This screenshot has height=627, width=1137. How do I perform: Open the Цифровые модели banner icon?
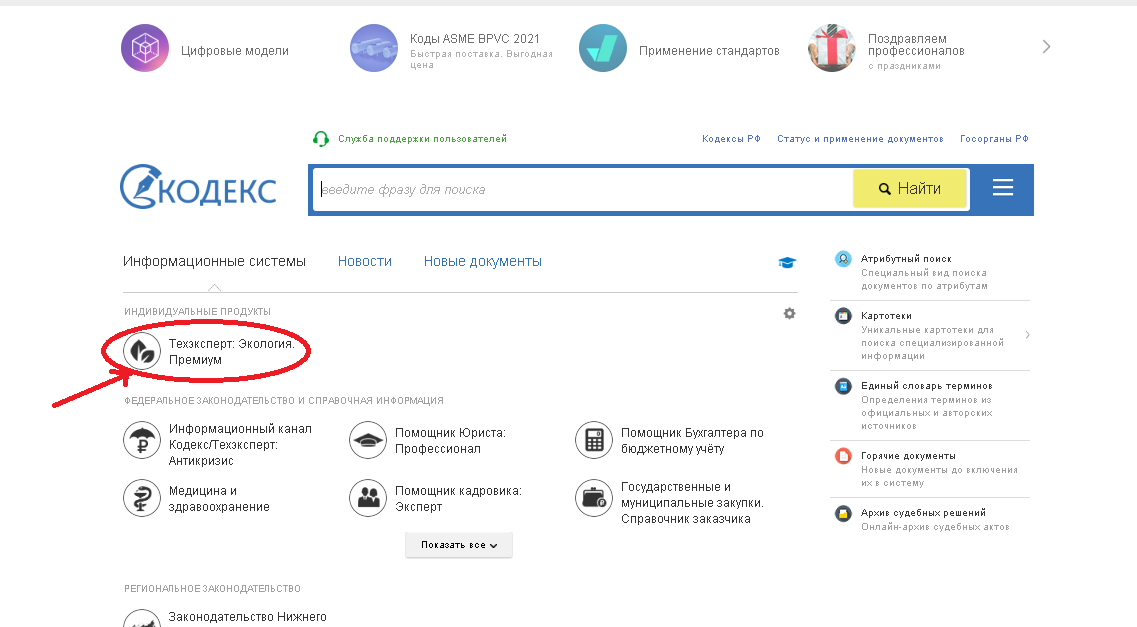pos(145,48)
